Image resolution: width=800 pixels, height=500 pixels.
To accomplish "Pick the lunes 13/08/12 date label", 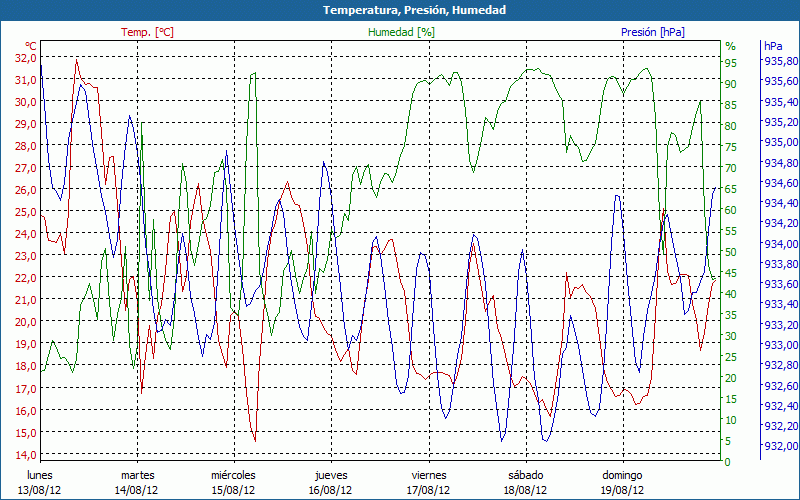I will (x=39, y=483).
